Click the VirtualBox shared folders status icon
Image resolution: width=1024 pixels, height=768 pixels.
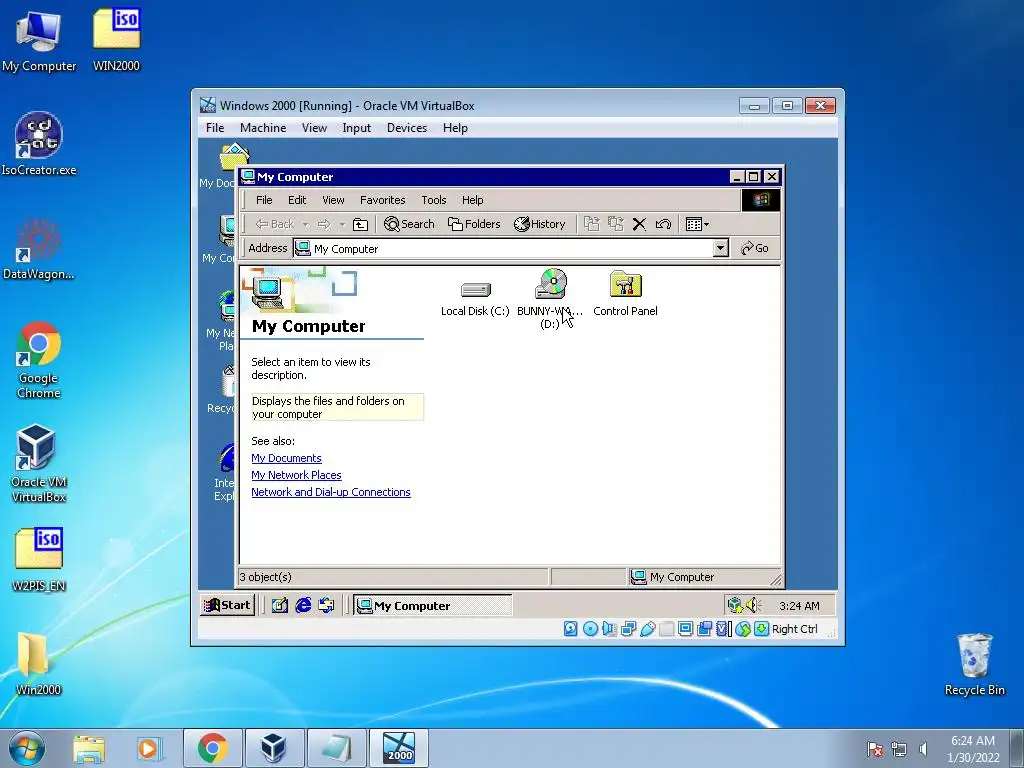coord(666,629)
